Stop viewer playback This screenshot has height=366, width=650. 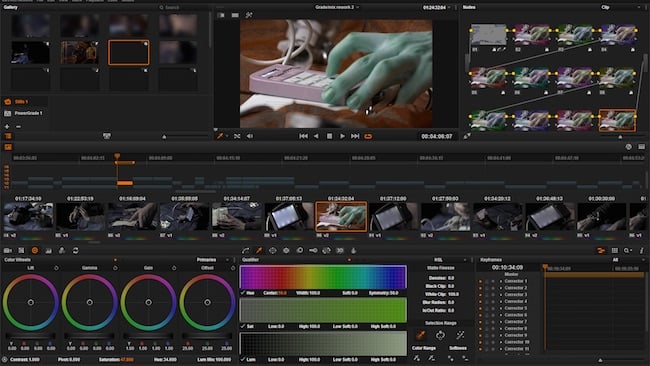coord(330,136)
